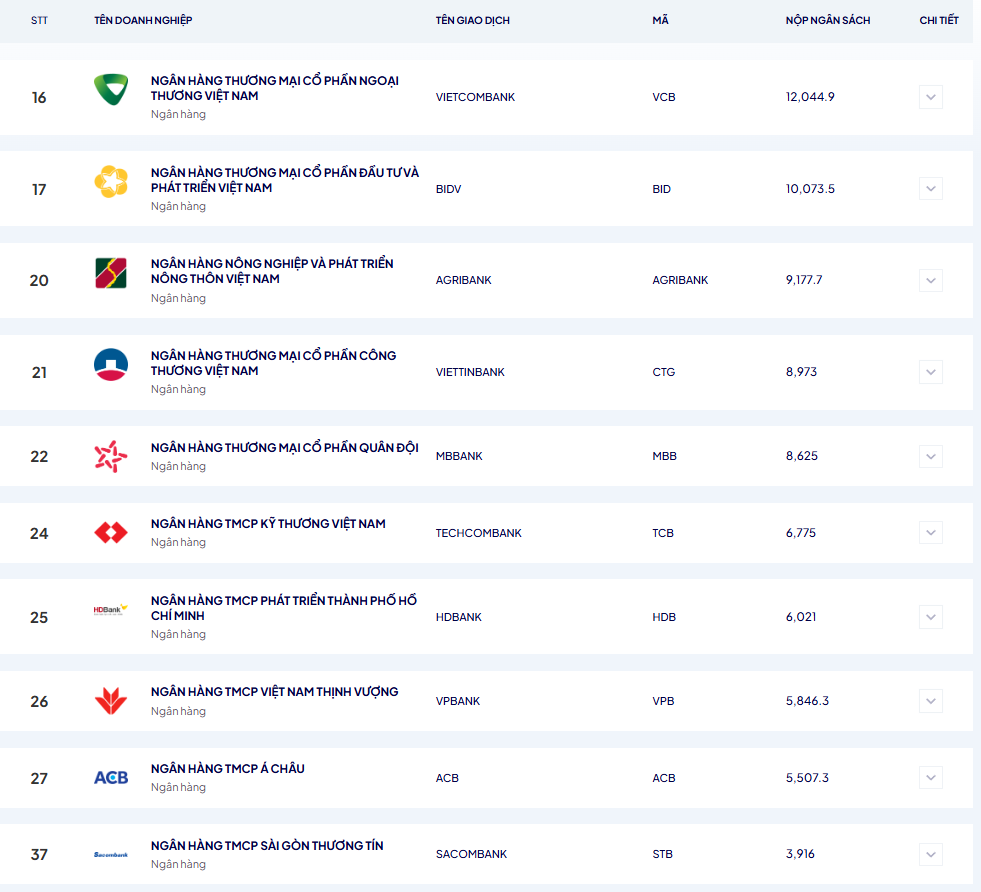
Task: Click the budget value 10,073.5
Action: tap(810, 189)
